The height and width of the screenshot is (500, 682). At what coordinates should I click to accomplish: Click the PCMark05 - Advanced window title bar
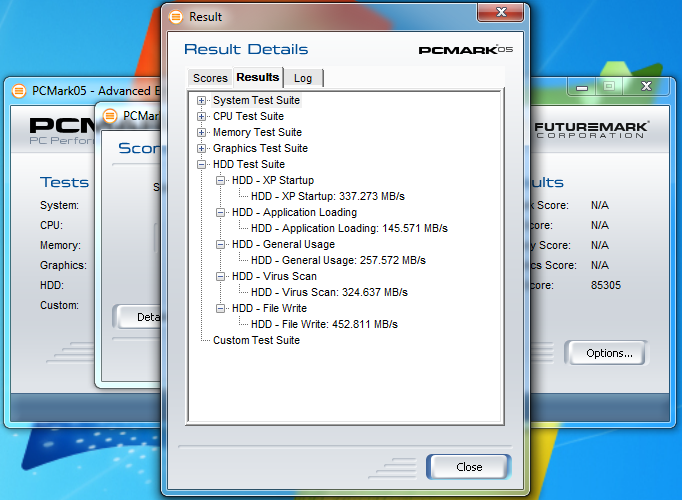[83, 91]
